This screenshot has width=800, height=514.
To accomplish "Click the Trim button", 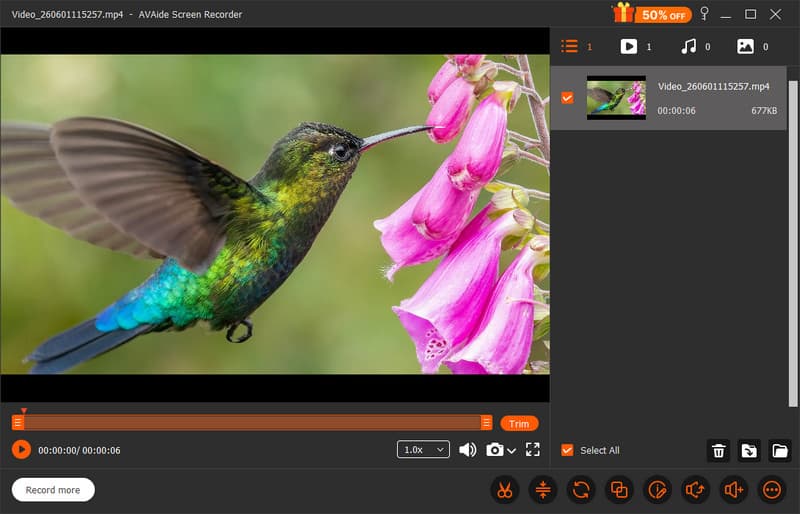I will click(519, 424).
